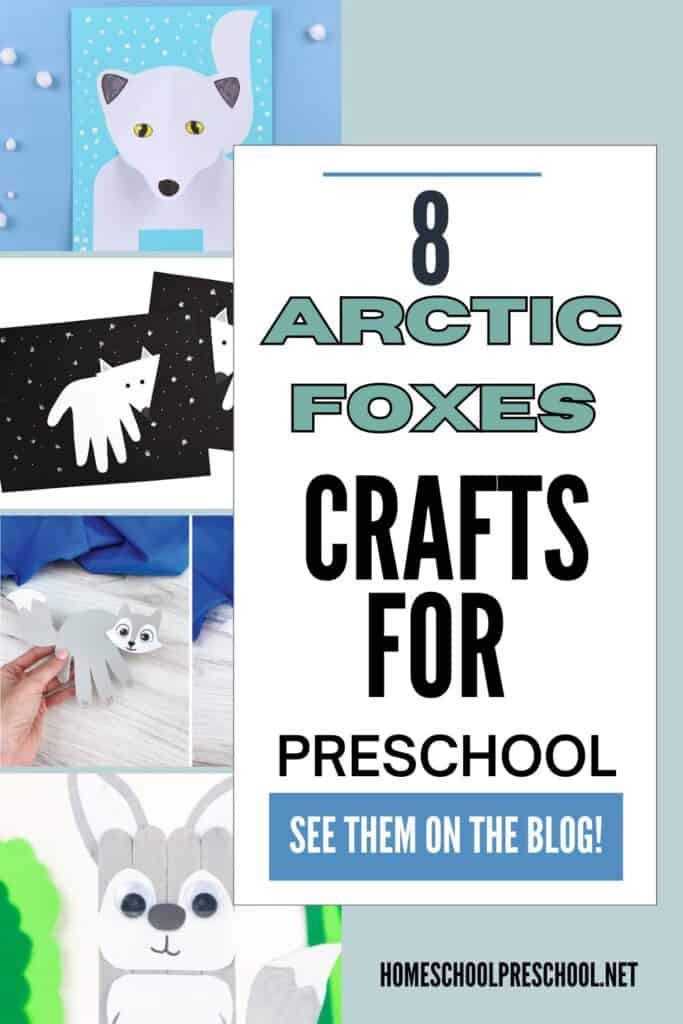Click the gray handprint fox craft photo

point(95,640)
